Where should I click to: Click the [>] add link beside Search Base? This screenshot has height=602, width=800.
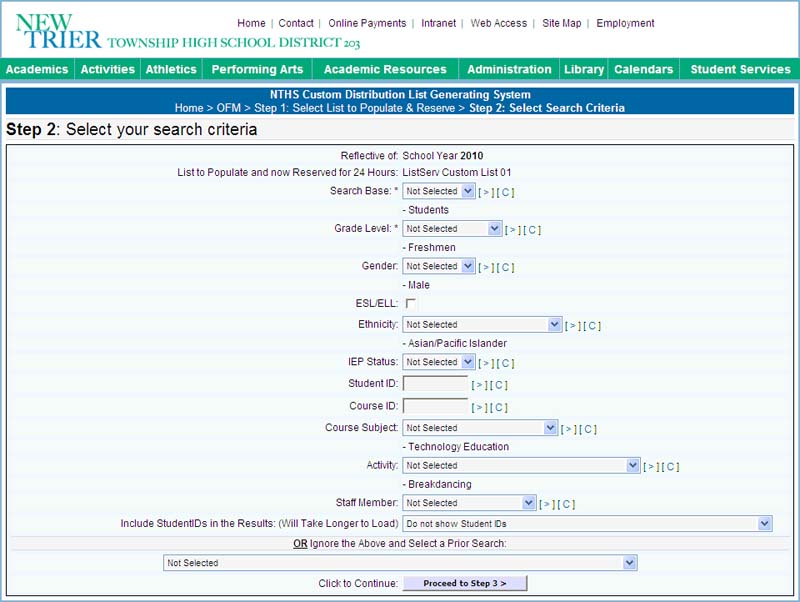click(486, 192)
